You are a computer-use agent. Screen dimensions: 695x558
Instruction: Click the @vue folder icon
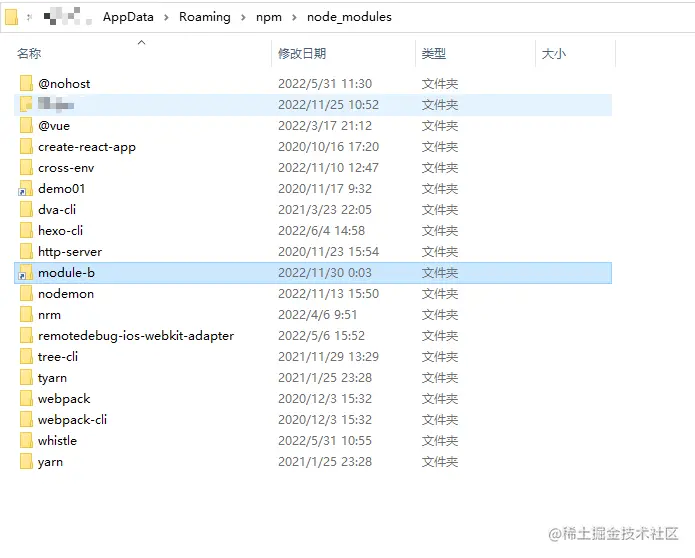click(x=26, y=125)
